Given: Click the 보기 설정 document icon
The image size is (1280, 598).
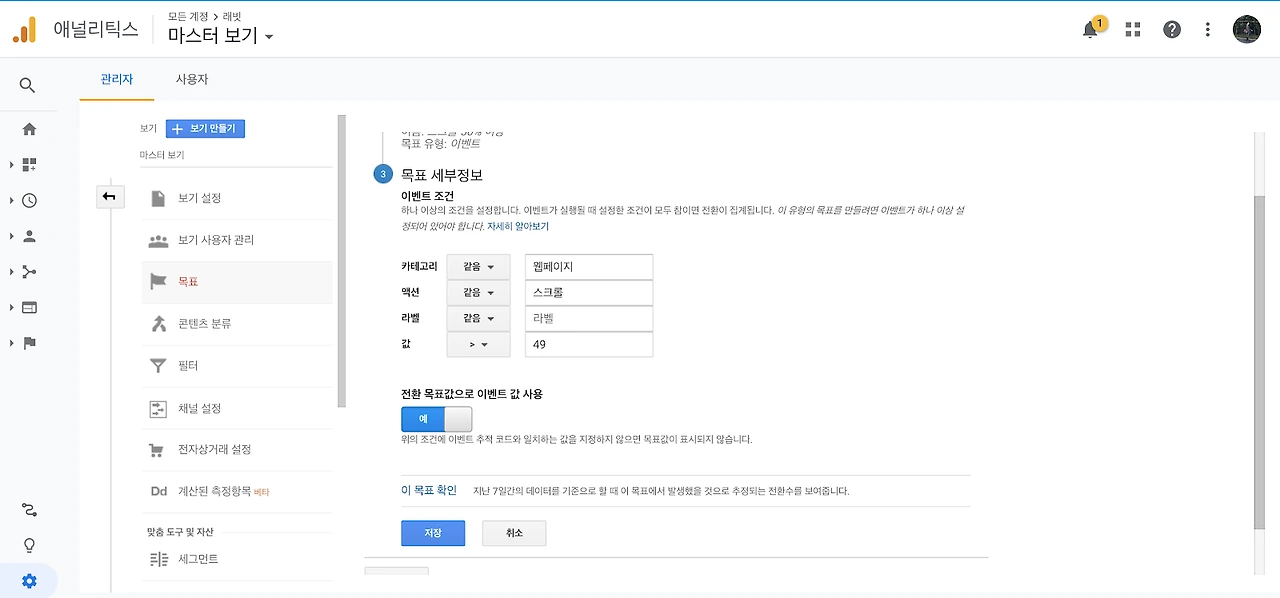Looking at the screenshot, I should (158, 198).
